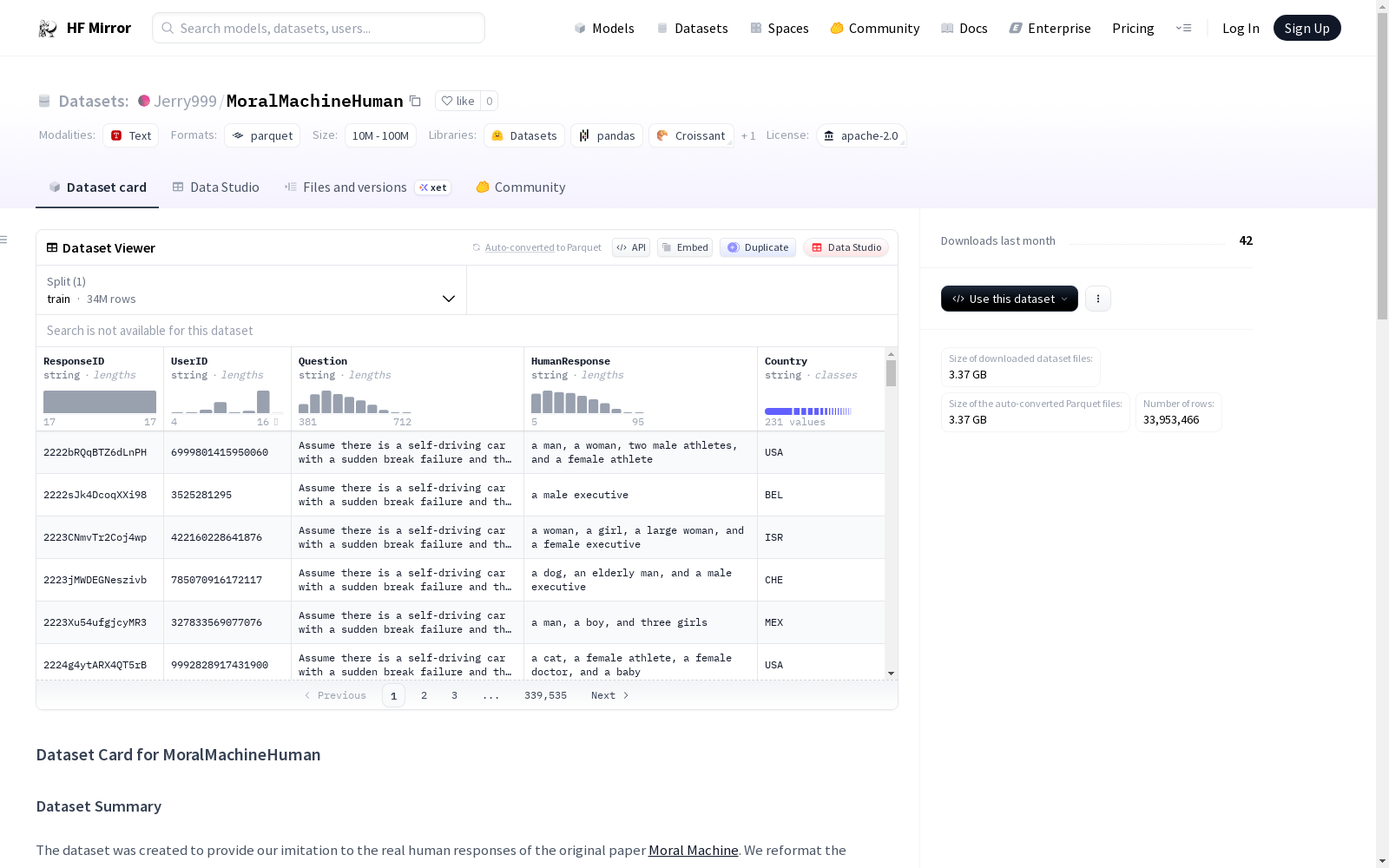Click the Question length histogram

pos(355,402)
